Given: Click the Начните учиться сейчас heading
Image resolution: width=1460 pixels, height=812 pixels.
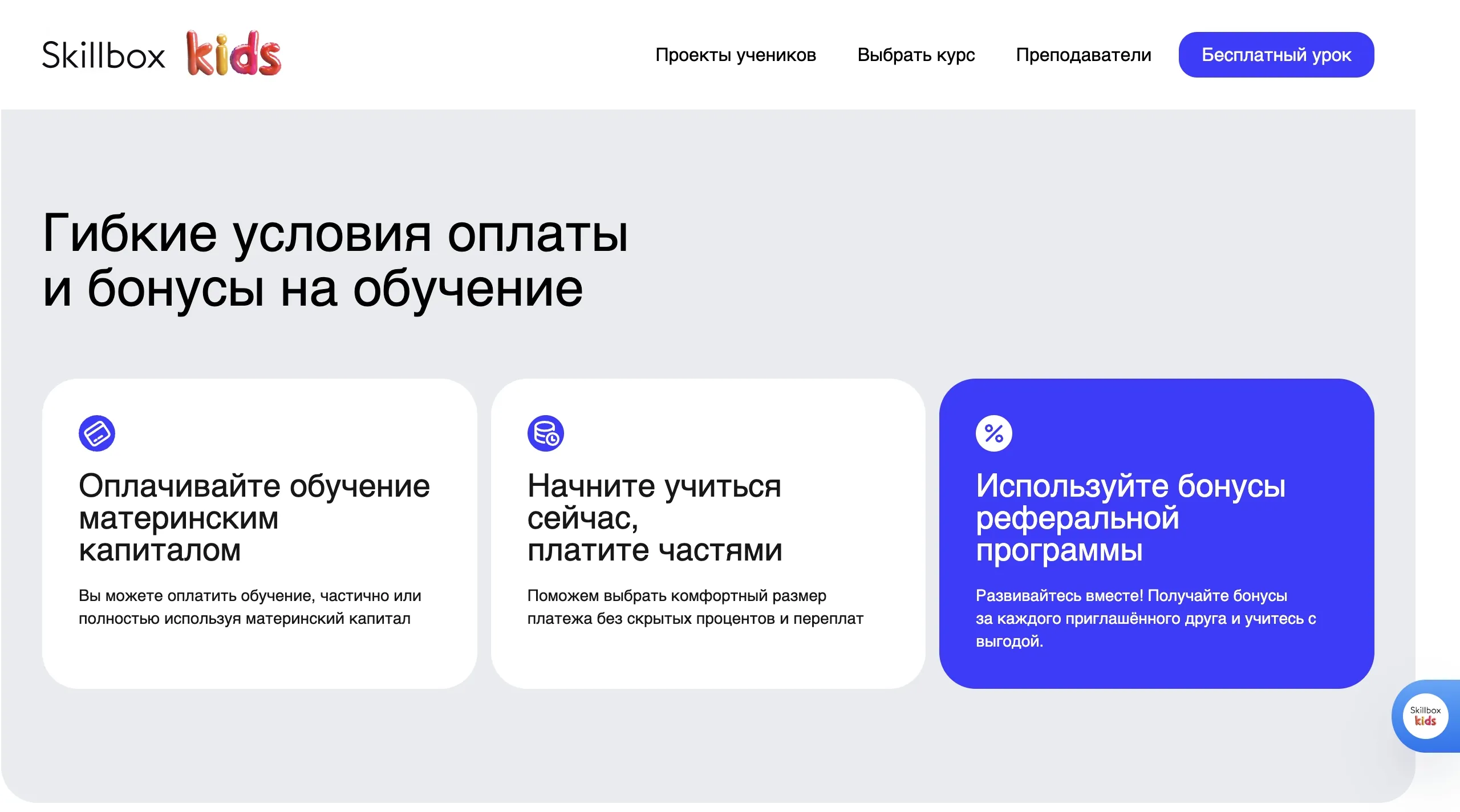Looking at the screenshot, I should click(x=654, y=518).
